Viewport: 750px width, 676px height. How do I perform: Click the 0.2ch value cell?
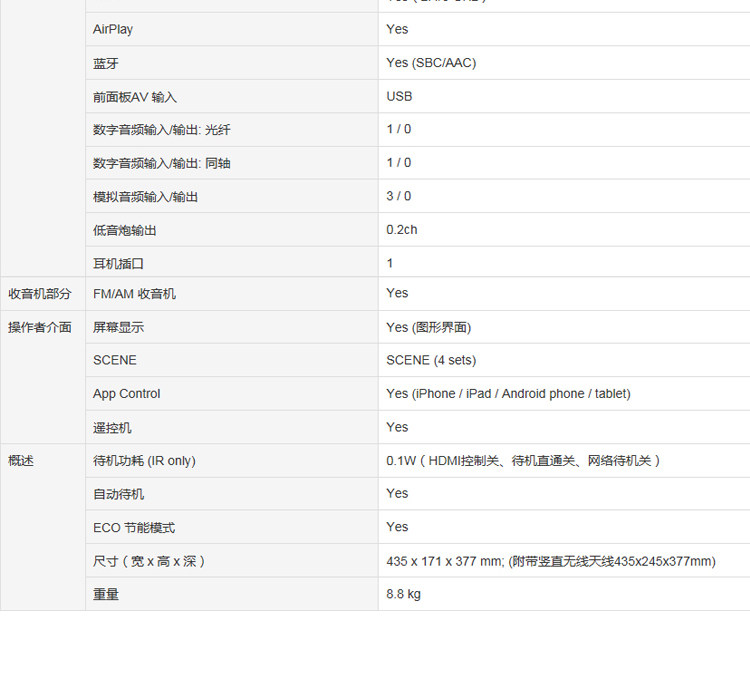tap(402, 230)
